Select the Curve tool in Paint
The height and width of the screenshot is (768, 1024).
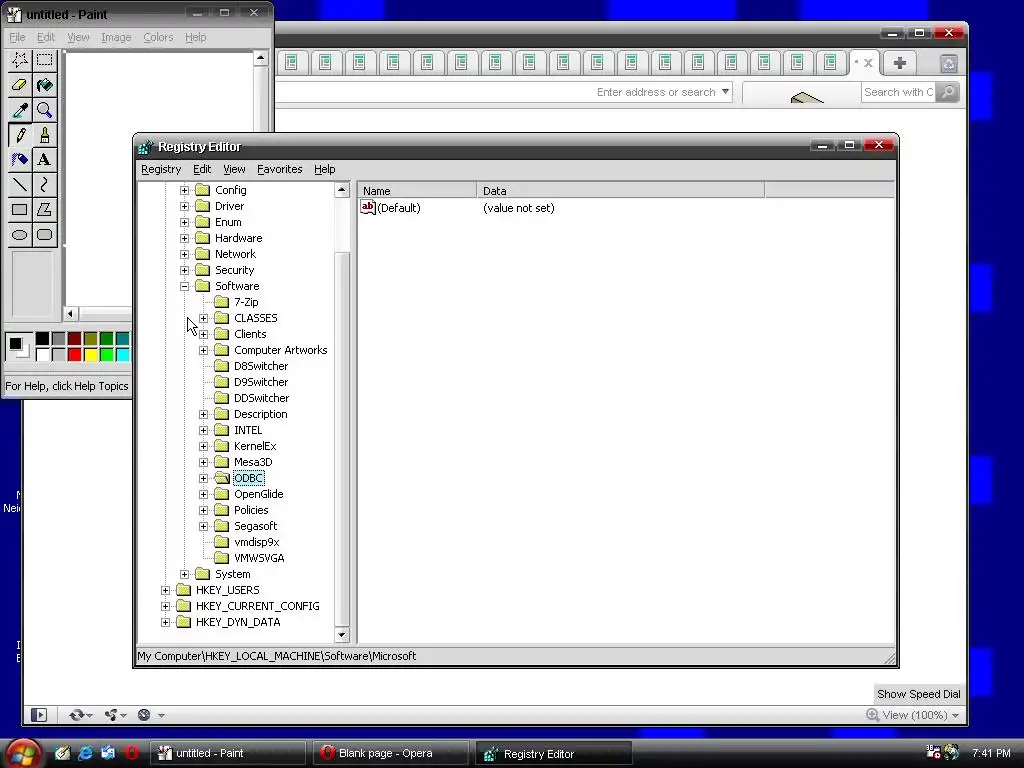click(44, 185)
